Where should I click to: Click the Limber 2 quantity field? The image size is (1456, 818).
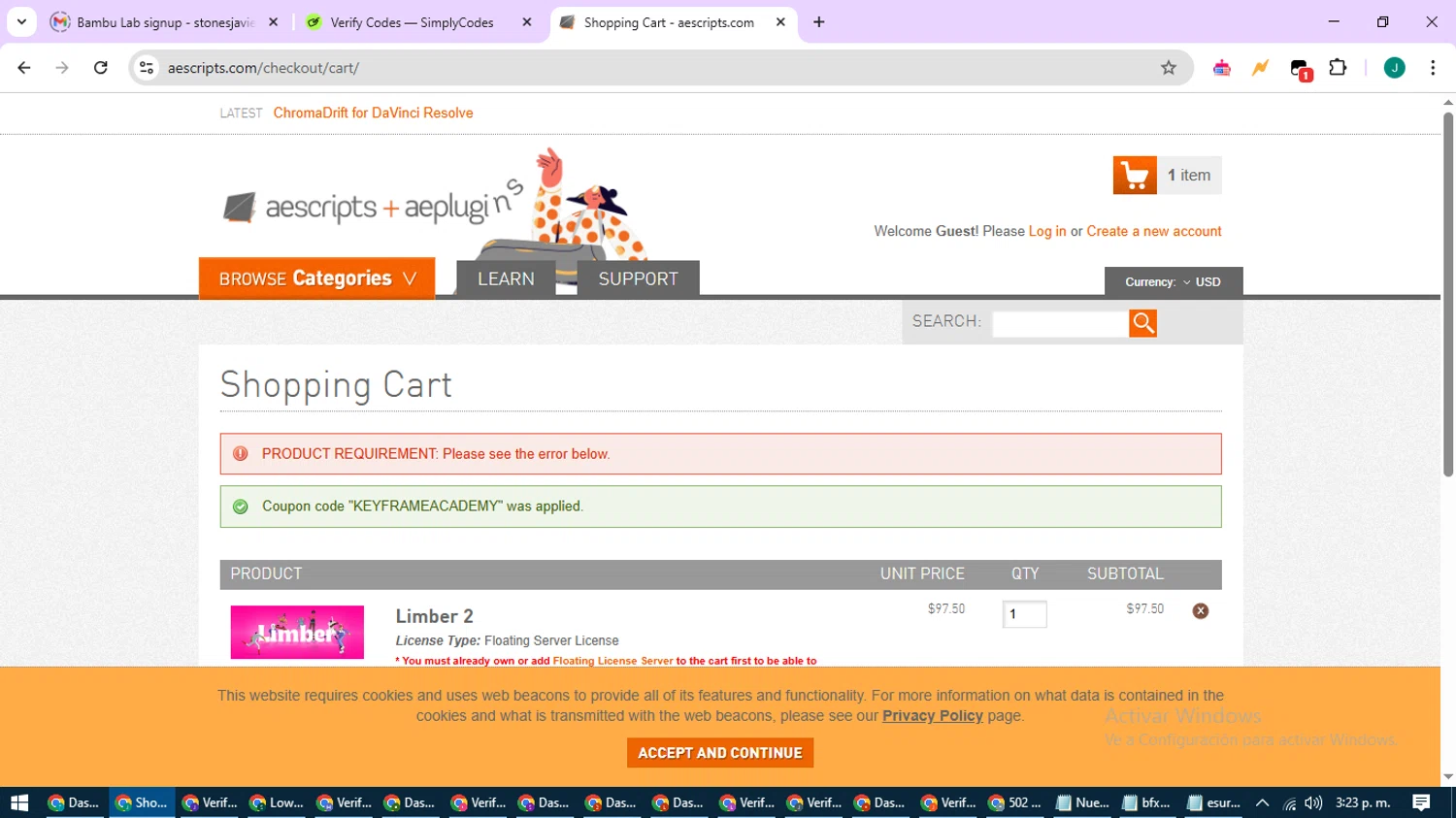(x=1024, y=613)
